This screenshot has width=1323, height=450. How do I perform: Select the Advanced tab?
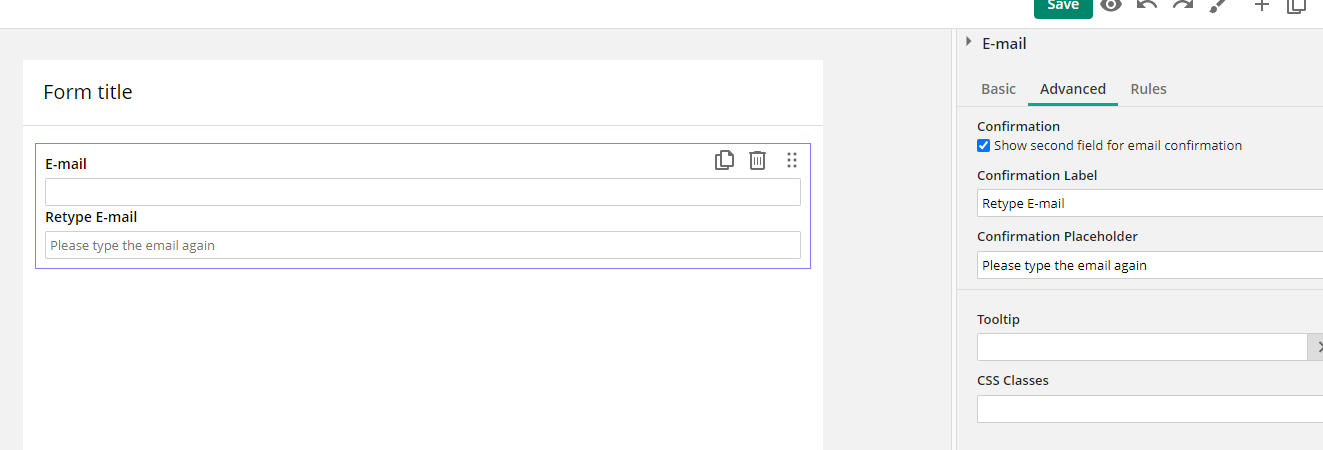1073,89
